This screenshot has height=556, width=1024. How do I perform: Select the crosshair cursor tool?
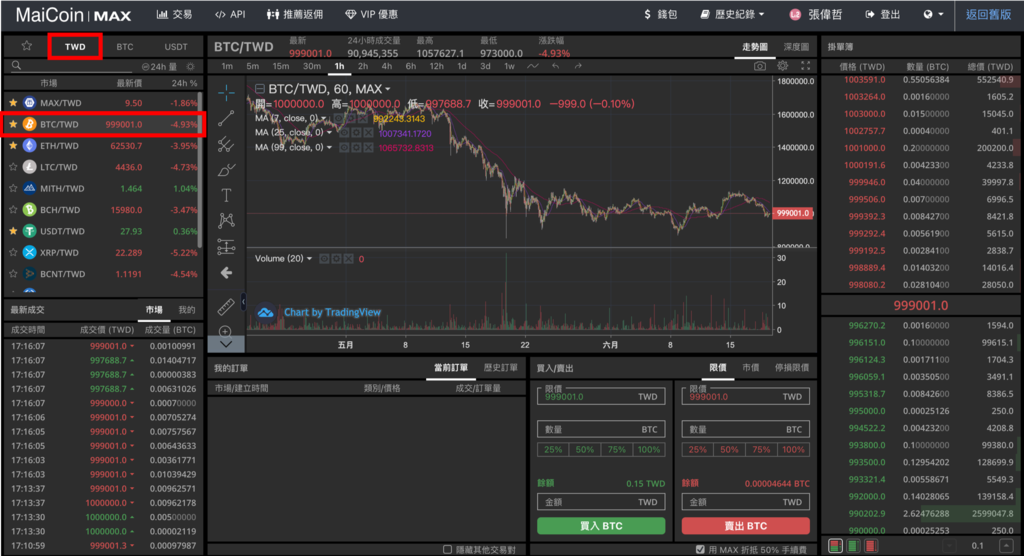(x=226, y=93)
